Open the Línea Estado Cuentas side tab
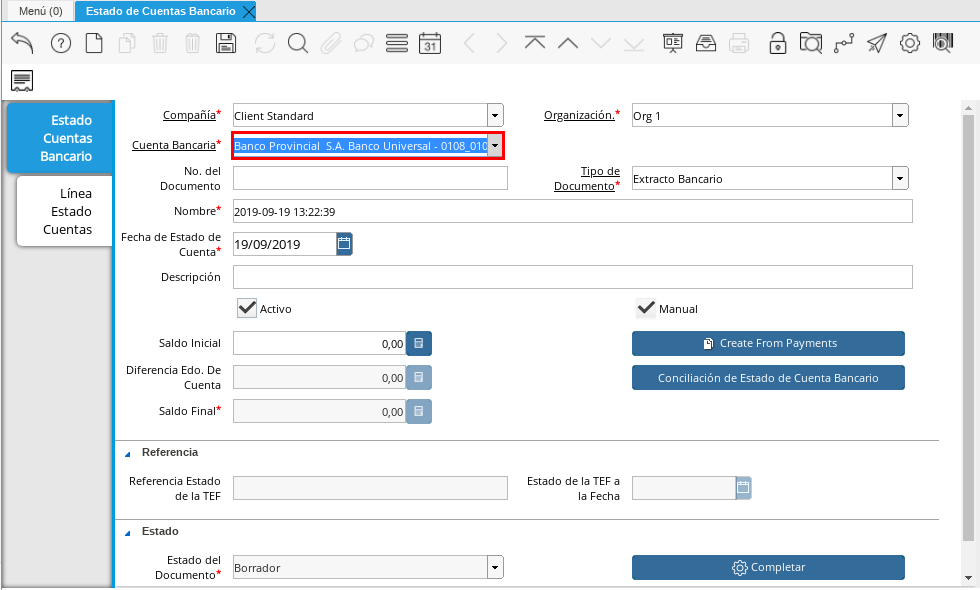 point(65,211)
